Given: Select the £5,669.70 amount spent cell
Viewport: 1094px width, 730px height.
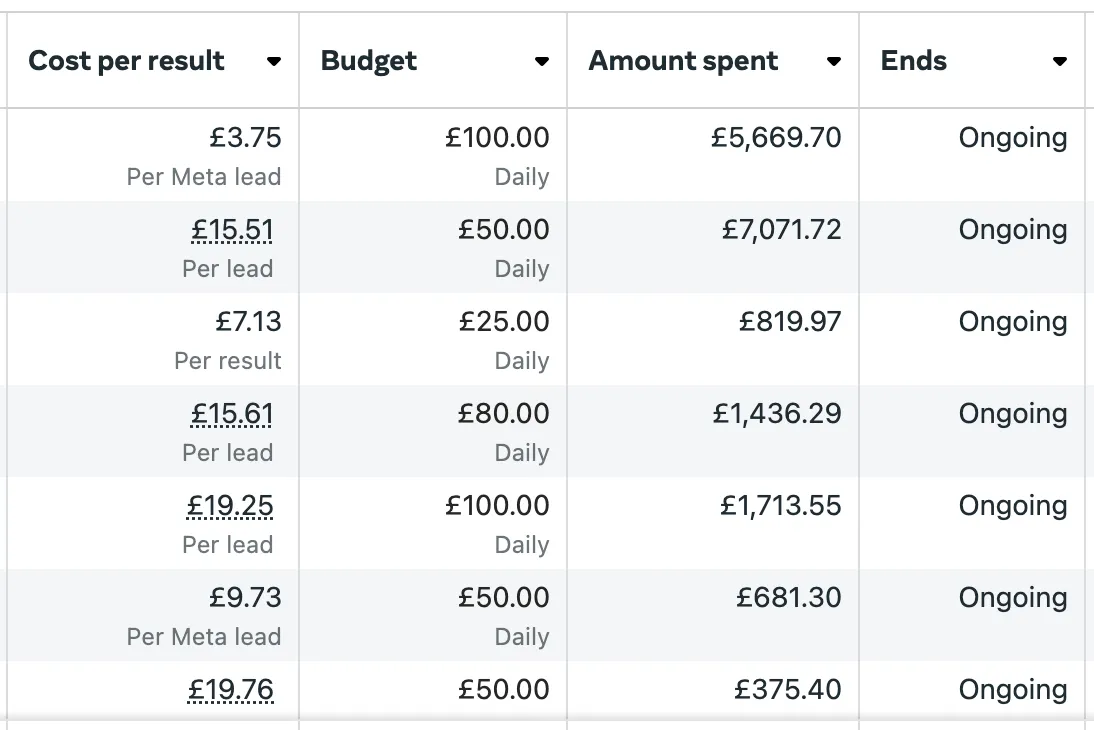Looking at the screenshot, I should (x=777, y=138).
